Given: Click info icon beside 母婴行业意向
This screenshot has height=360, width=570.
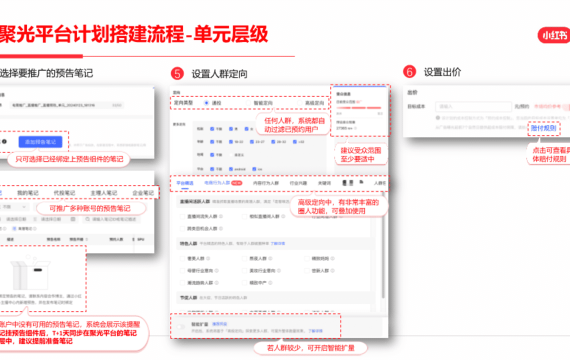Looking at the screenshot, I should click(x=217, y=271).
